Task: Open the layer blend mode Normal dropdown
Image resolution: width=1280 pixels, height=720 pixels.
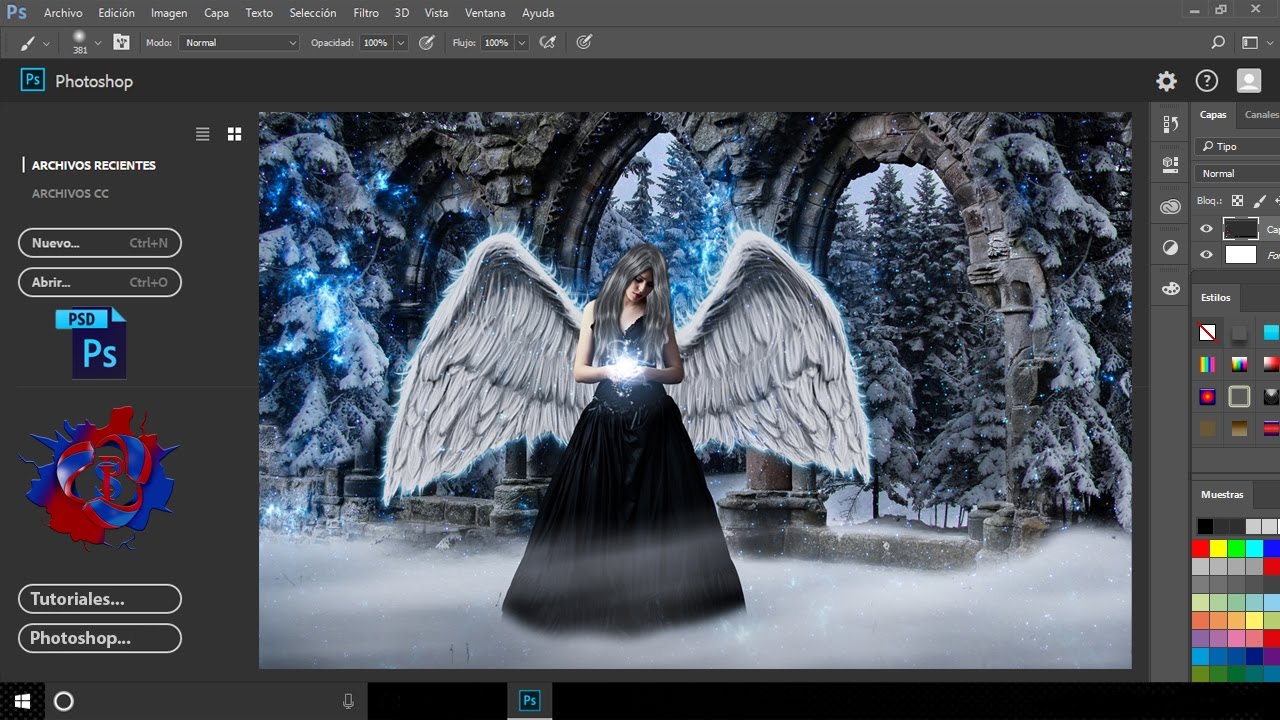Action: pos(1238,174)
